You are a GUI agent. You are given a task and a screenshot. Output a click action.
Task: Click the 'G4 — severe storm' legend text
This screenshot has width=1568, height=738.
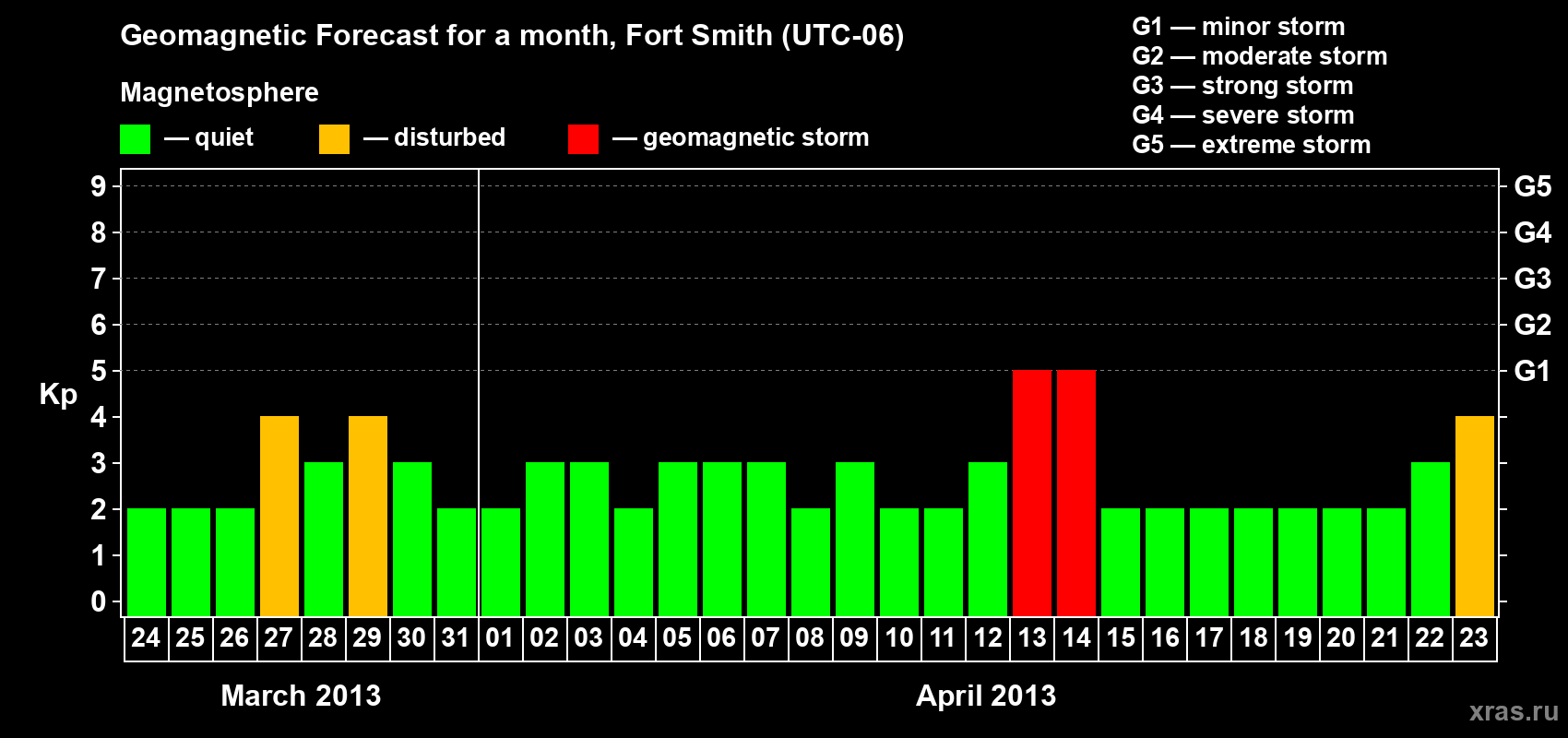pos(1243,114)
